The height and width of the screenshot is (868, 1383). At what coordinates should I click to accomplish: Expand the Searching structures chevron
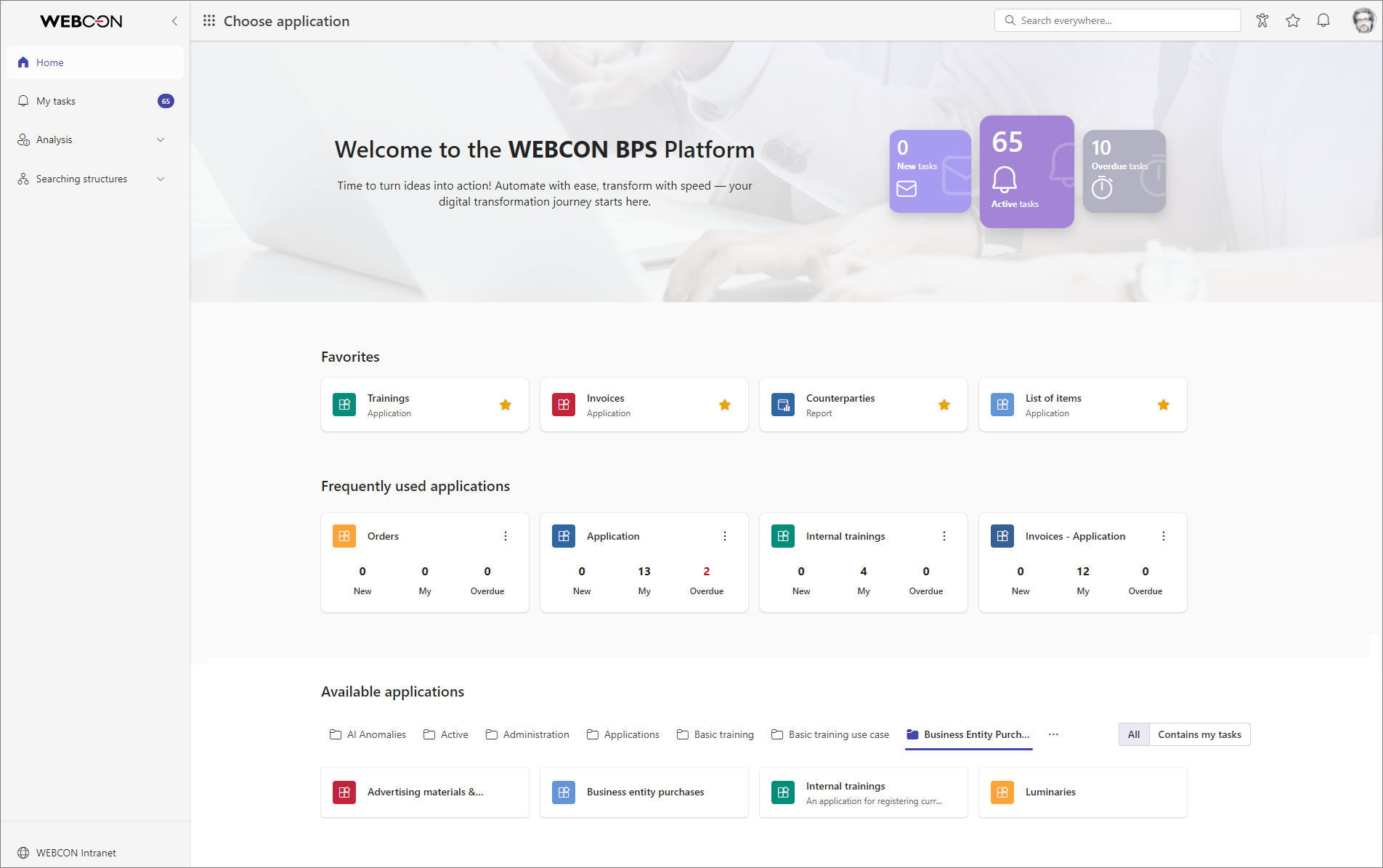(161, 179)
